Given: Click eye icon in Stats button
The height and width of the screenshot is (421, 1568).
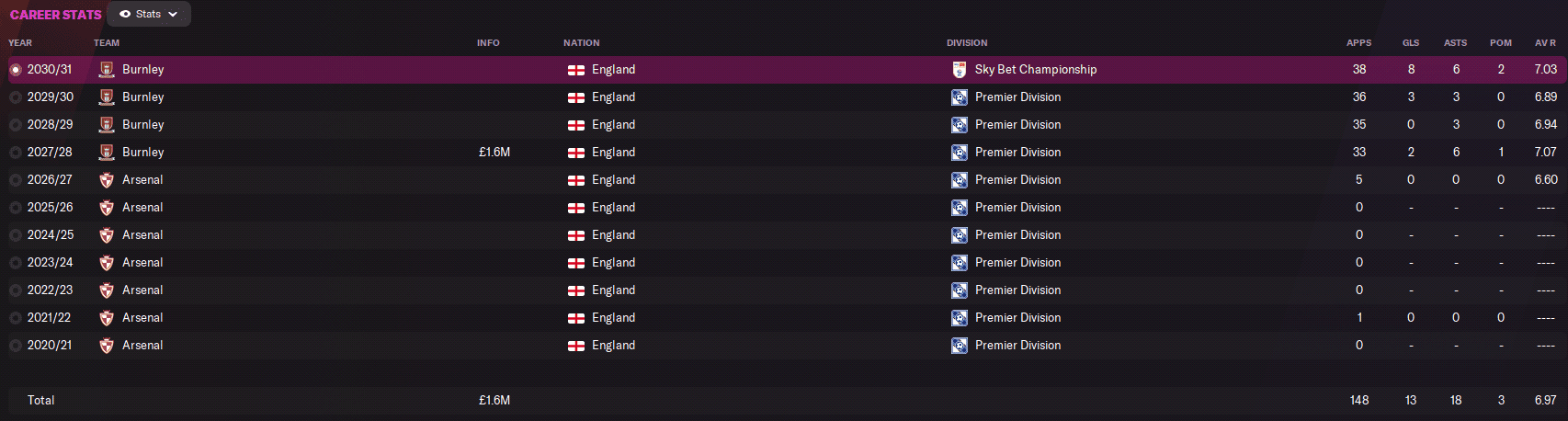Looking at the screenshot, I should 125,15.
